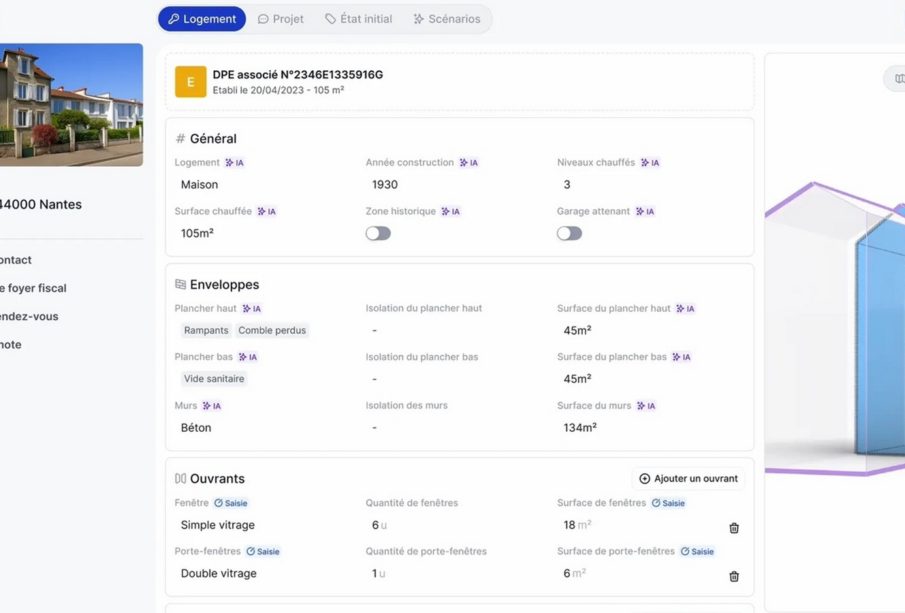Delete the Porte-fenêtres row via trash icon
The width and height of the screenshot is (905, 613).
tap(734, 576)
